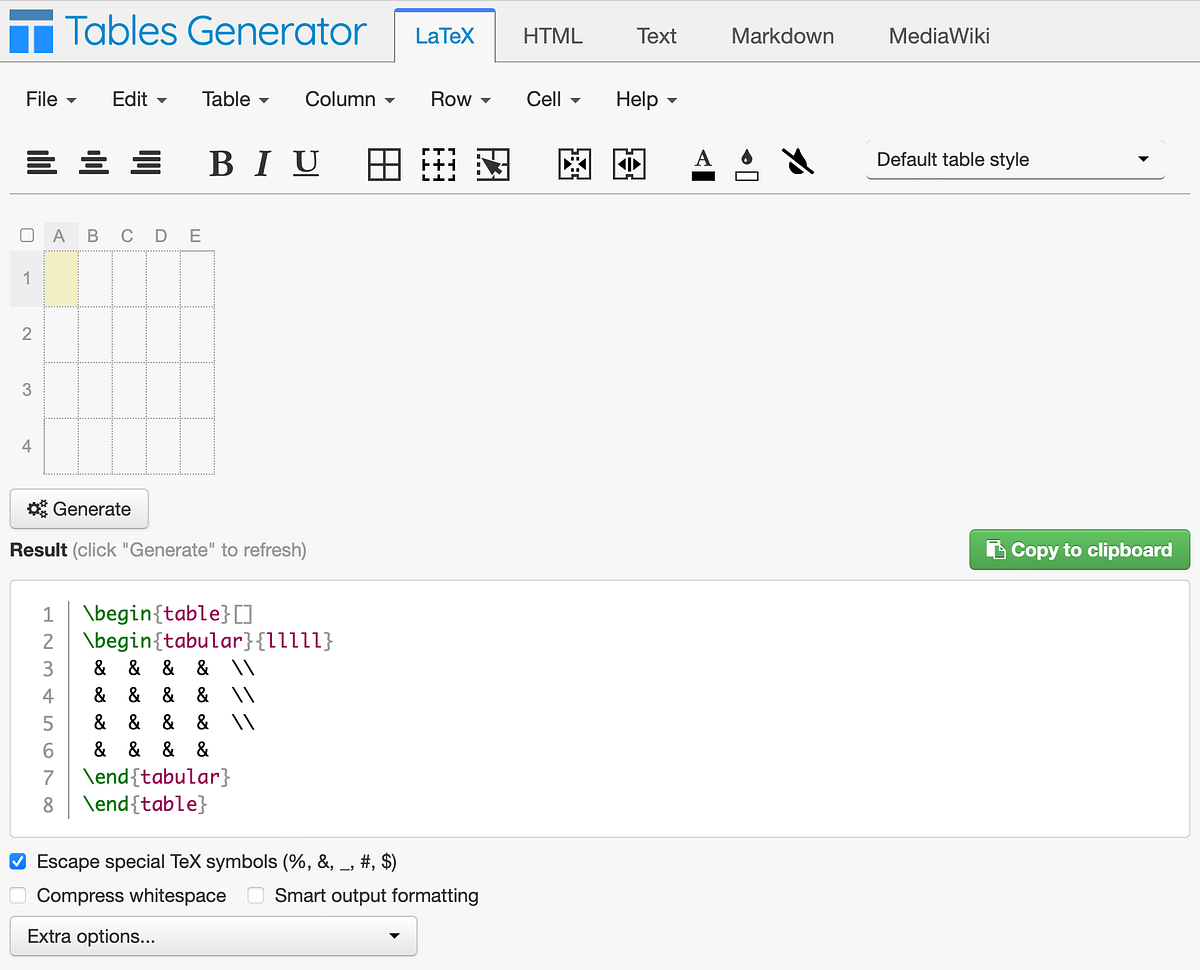Open the Column menu
1200x970 pixels.
point(349,99)
